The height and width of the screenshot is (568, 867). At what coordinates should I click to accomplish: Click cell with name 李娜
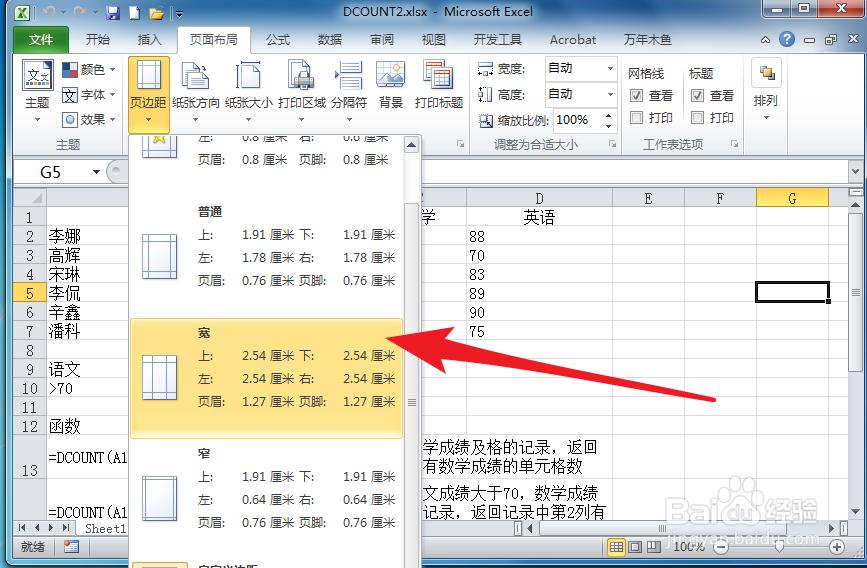87,236
